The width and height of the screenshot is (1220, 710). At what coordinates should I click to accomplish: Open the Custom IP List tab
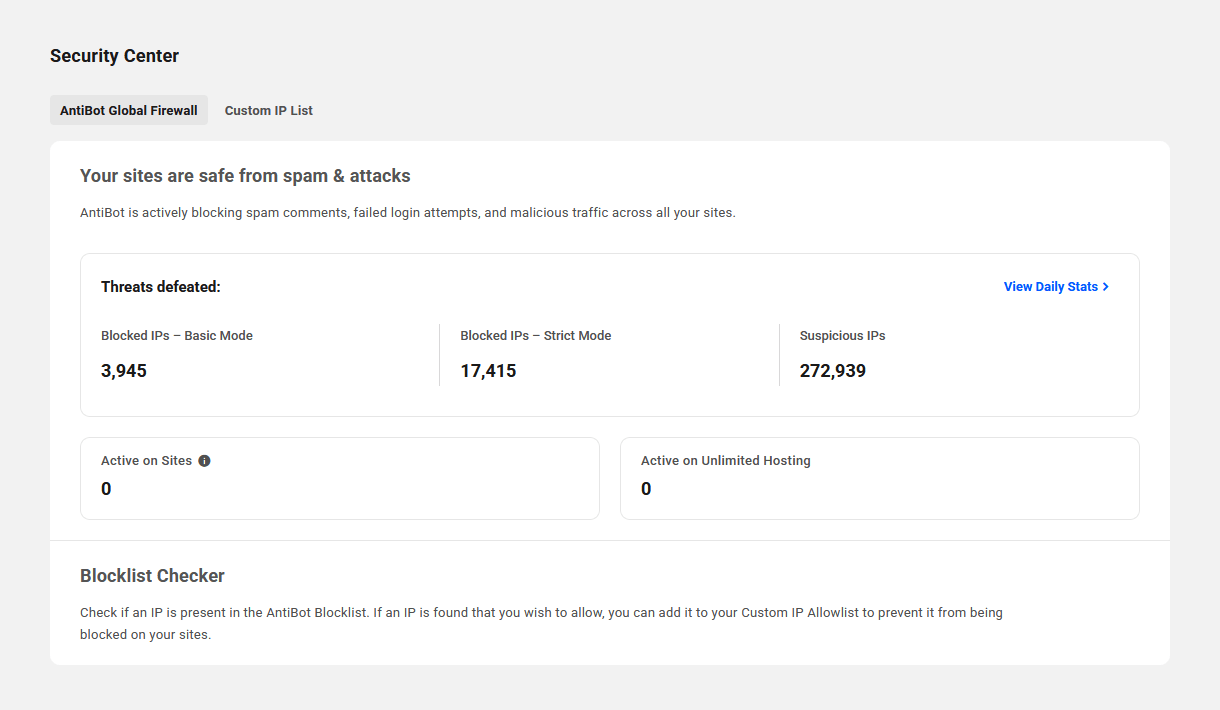pos(269,110)
